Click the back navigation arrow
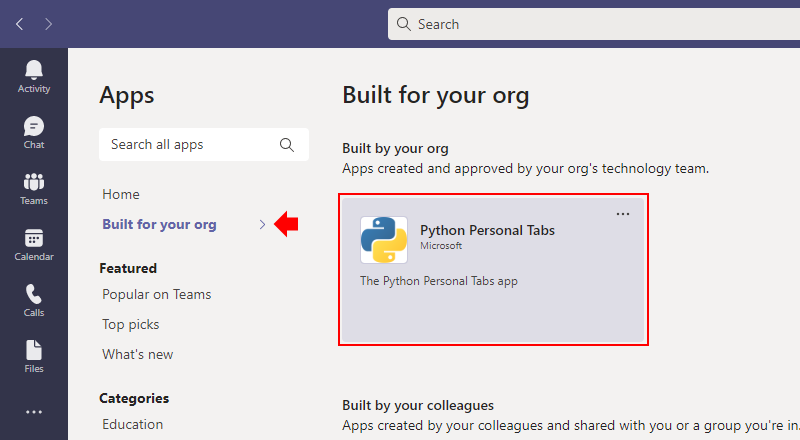The width and height of the screenshot is (800, 440). tap(19, 24)
